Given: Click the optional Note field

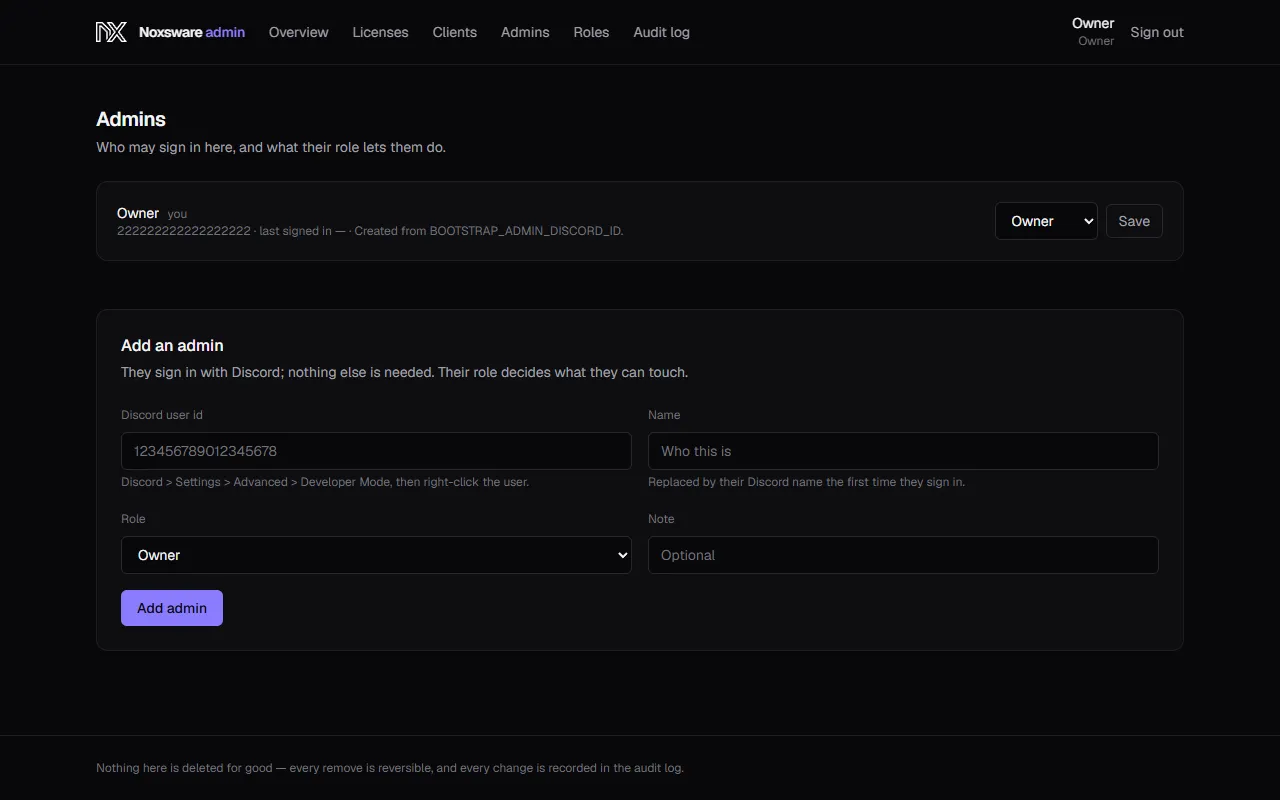Looking at the screenshot, I should click(903, 555).
